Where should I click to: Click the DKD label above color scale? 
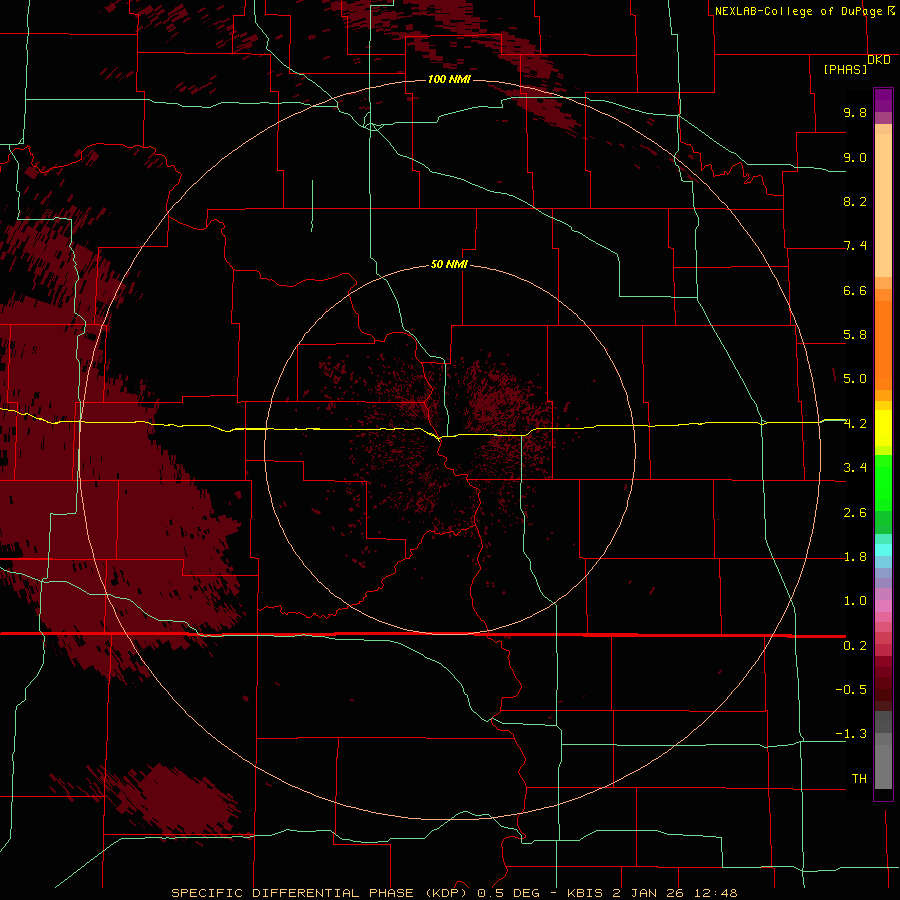pyautogui.click(x=879, y=59)
